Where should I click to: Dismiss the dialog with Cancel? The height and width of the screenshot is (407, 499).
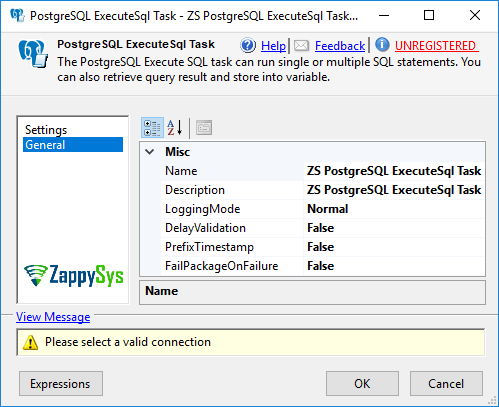point(446,384)
